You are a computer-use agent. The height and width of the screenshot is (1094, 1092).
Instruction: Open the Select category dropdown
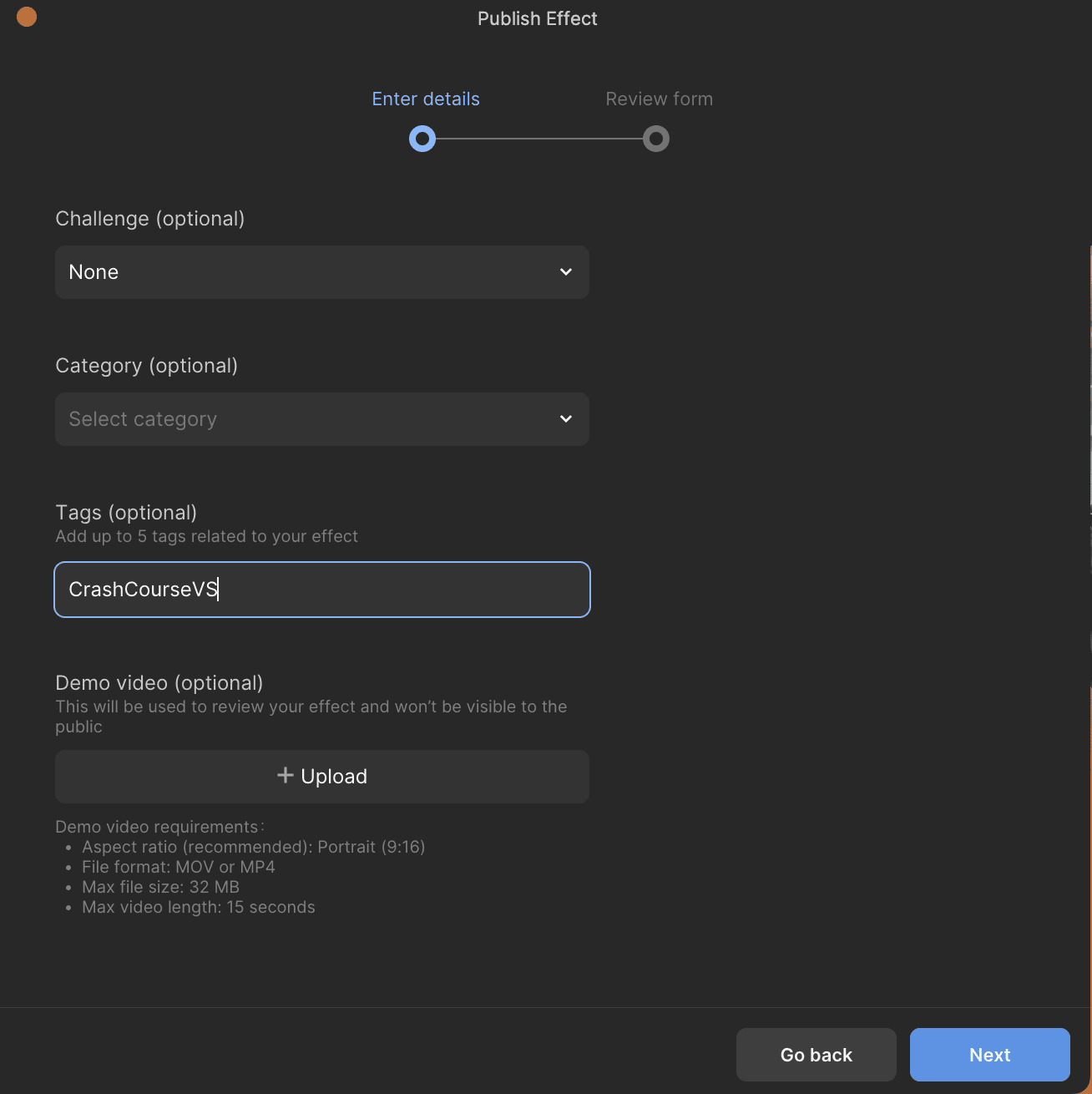pos(322,419)
